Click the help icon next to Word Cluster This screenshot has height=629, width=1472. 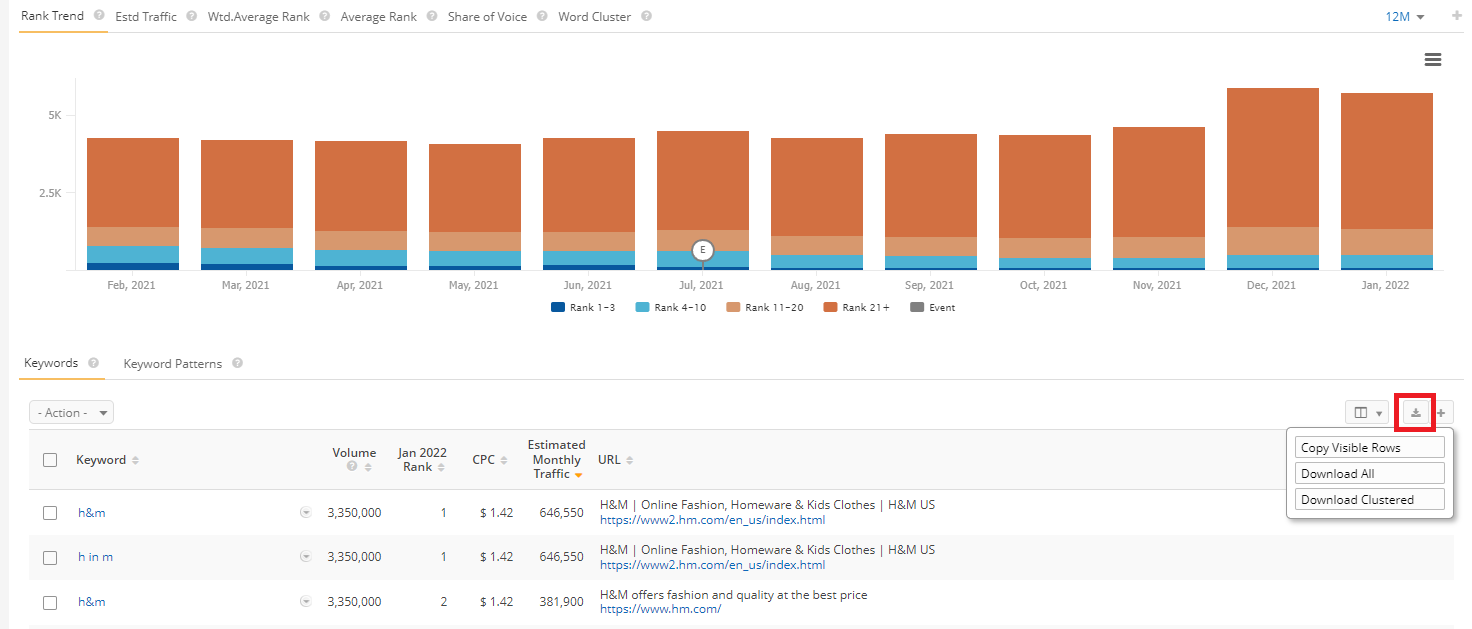pos(646,17)
